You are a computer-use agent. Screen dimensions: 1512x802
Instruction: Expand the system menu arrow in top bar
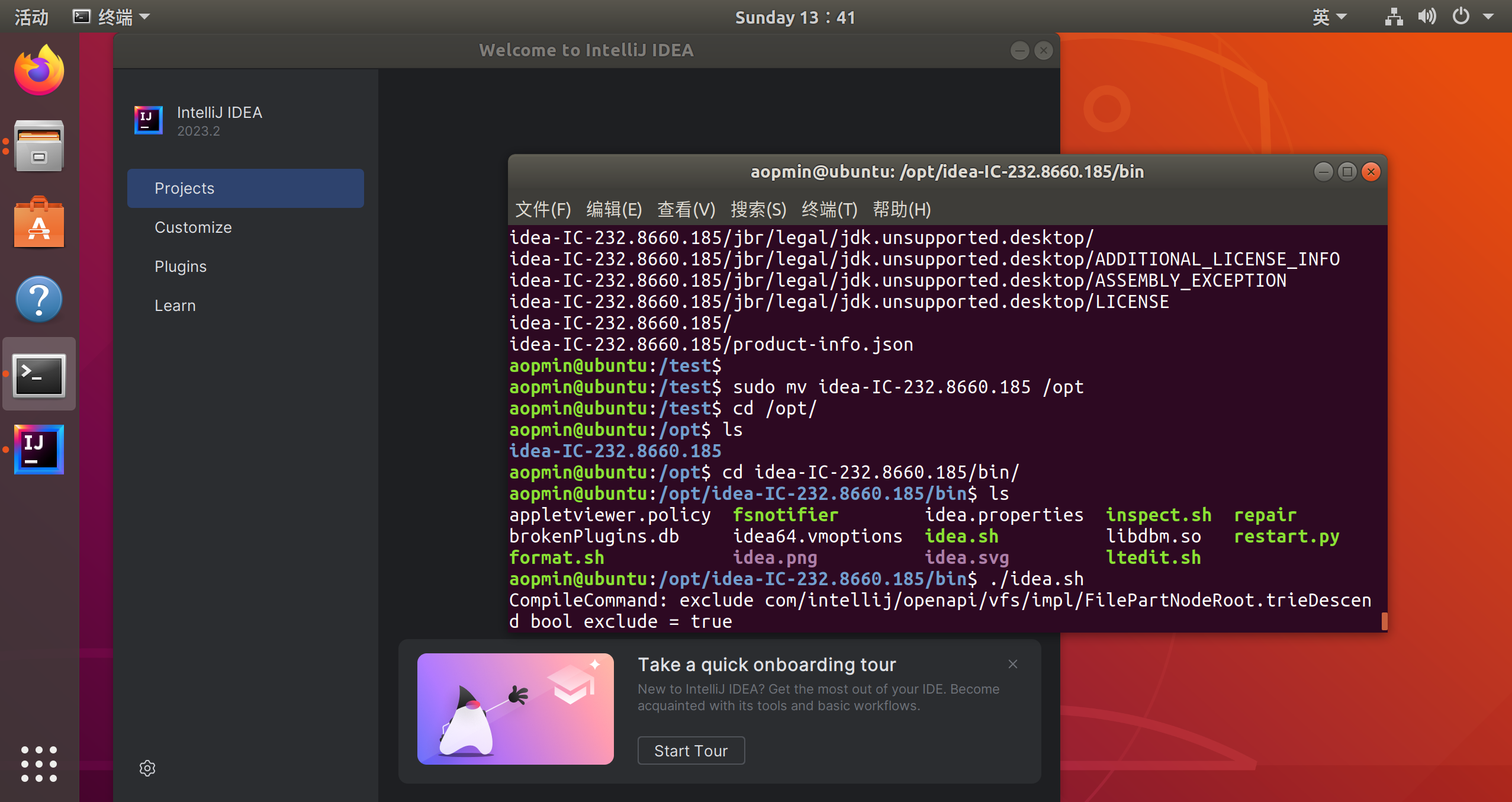1488,17
